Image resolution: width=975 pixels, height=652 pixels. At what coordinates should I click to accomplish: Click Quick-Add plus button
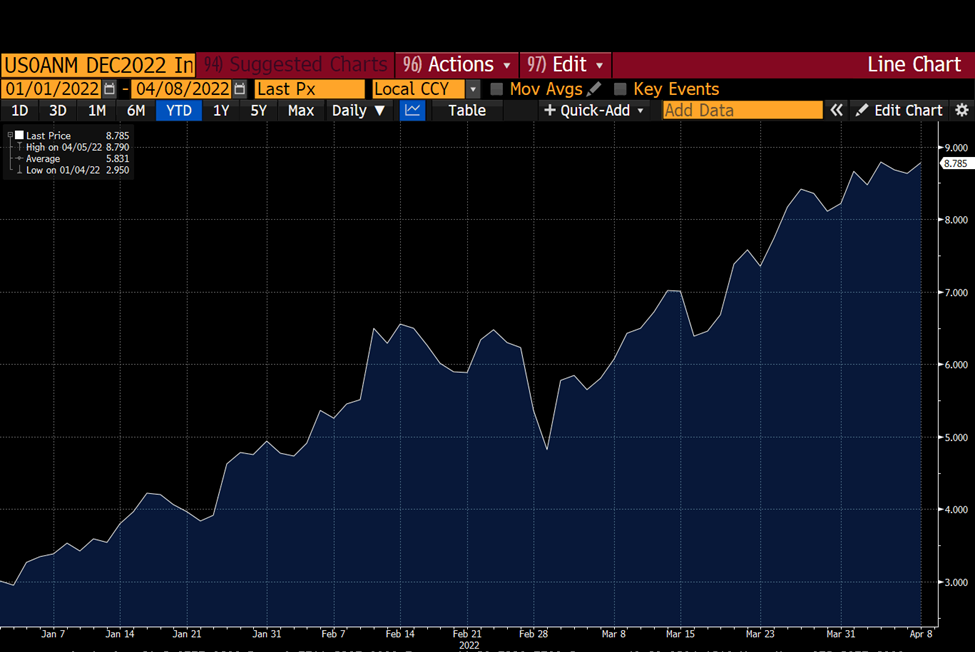point(592,111)
